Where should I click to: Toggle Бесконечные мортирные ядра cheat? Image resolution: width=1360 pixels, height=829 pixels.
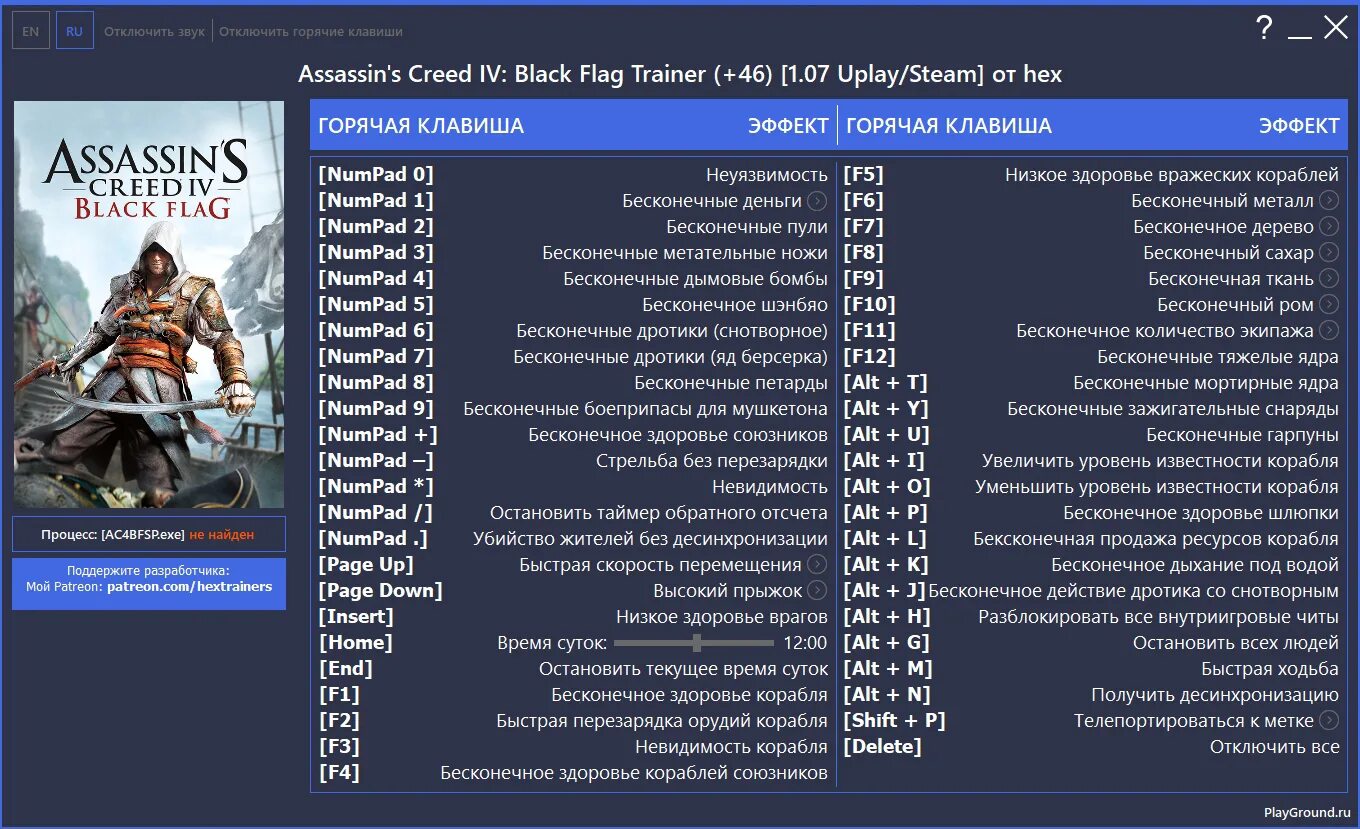pos(1206,383)
